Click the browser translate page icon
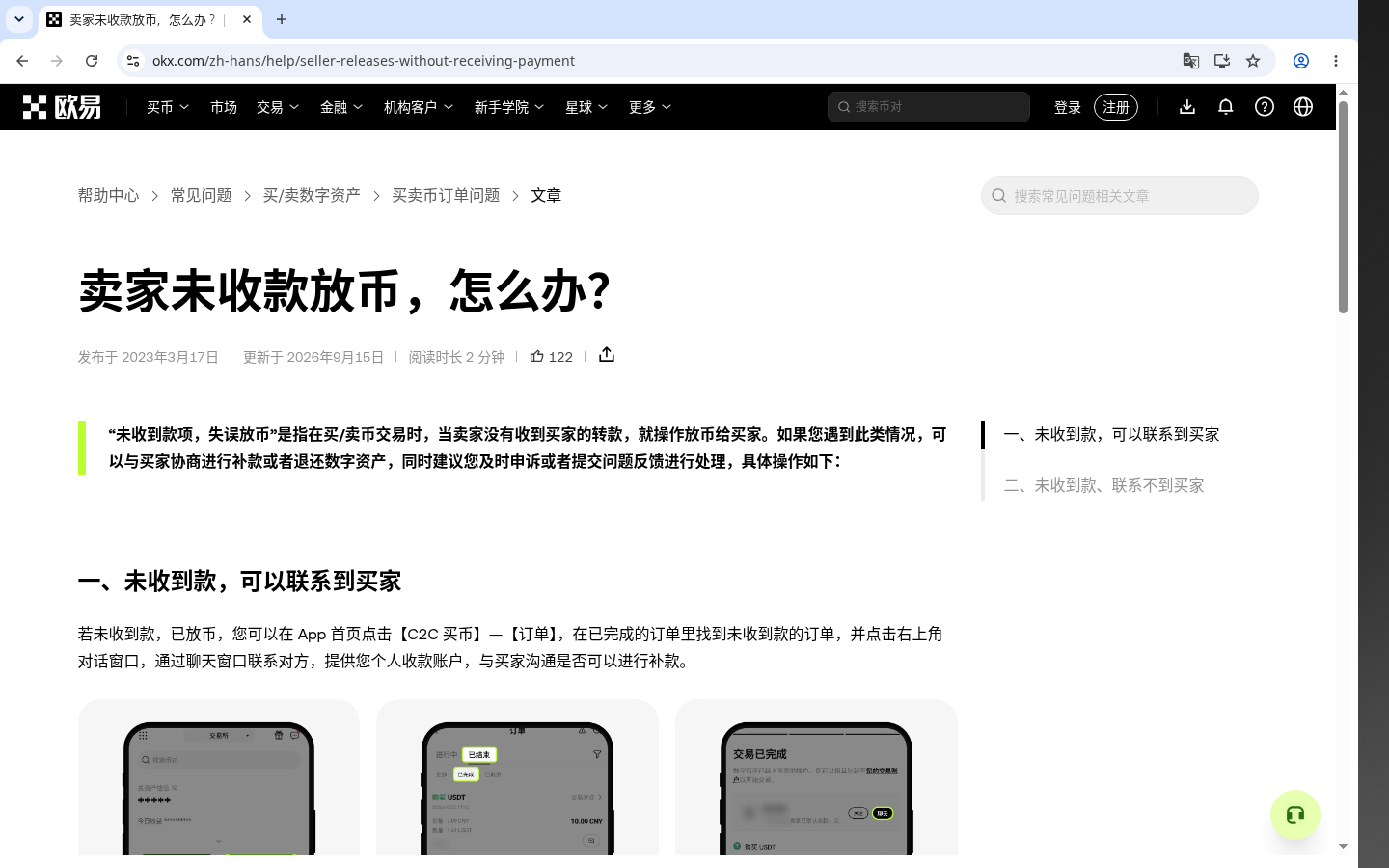The image size is (1389, 868). click(1191, 61)
